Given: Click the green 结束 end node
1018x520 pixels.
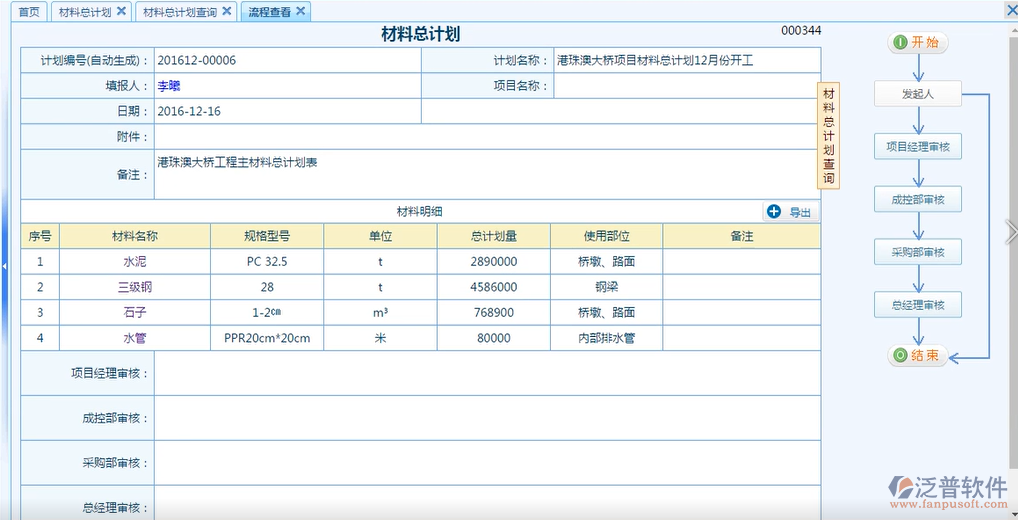Looking at the screenshot, I should 917,356.
